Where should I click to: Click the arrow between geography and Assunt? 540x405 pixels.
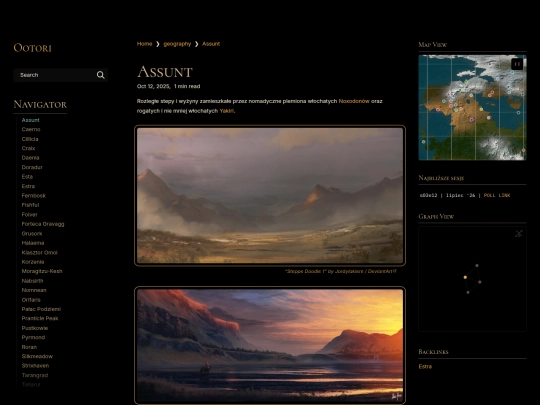[197, 44]
